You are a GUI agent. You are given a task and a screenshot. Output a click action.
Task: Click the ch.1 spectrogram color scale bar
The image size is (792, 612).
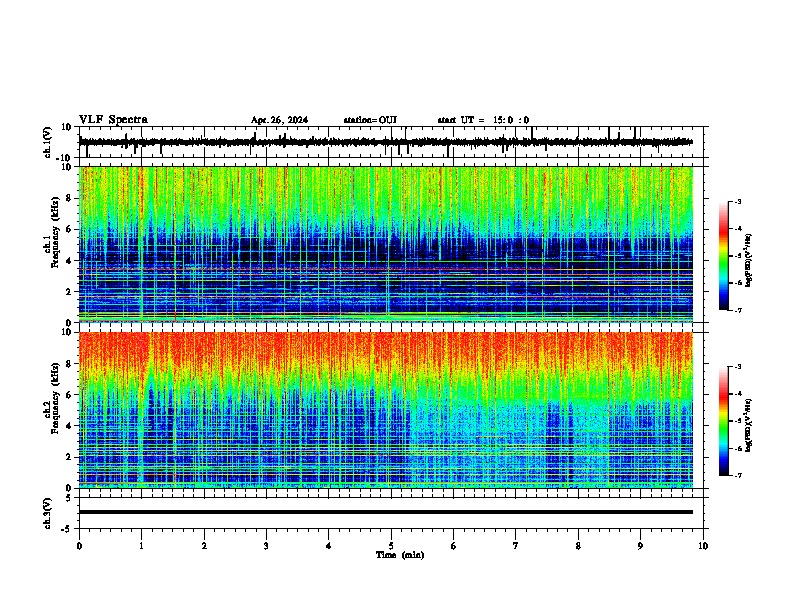pos(724,256)
